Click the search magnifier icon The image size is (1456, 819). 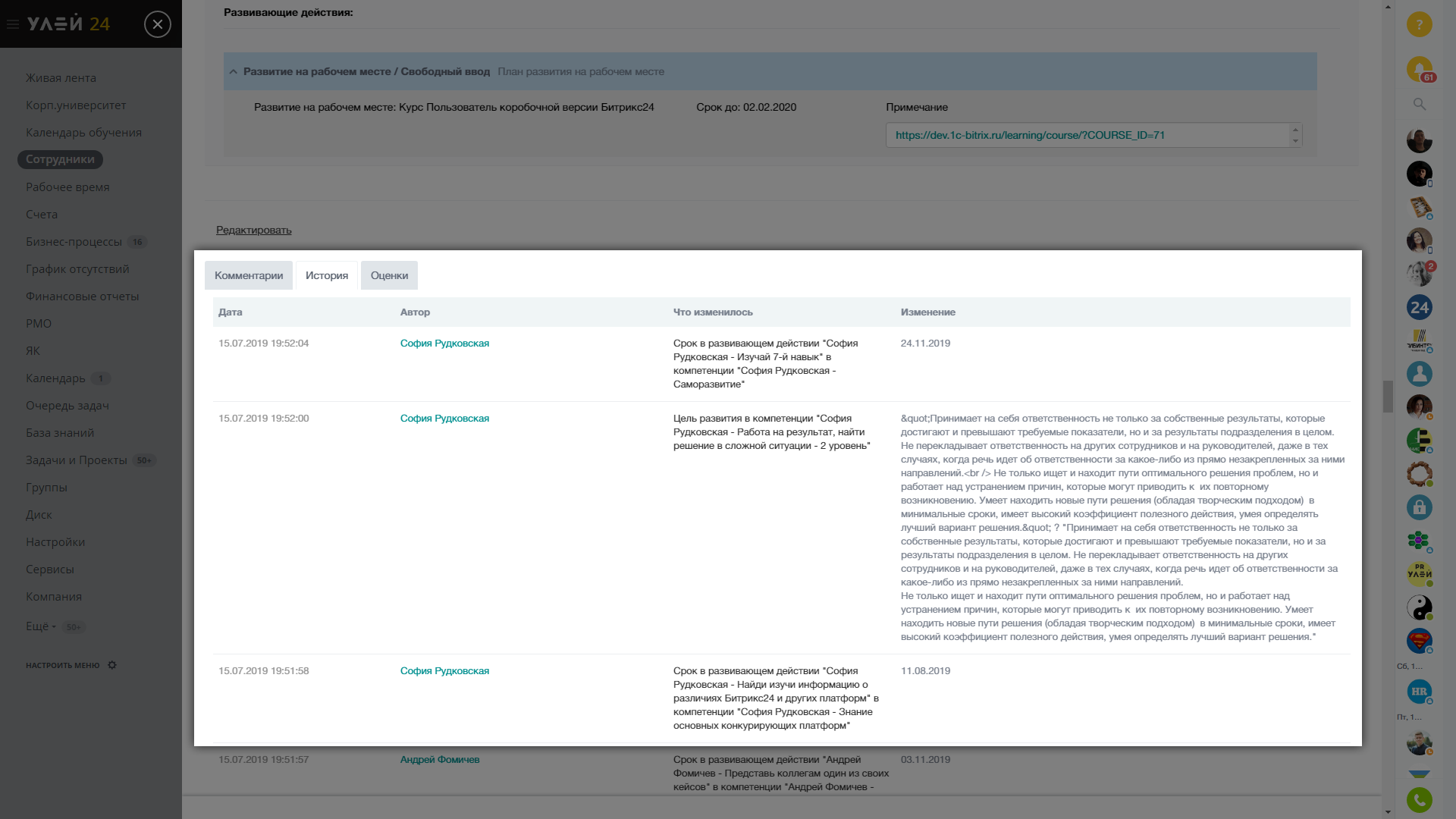(1419, 104)
